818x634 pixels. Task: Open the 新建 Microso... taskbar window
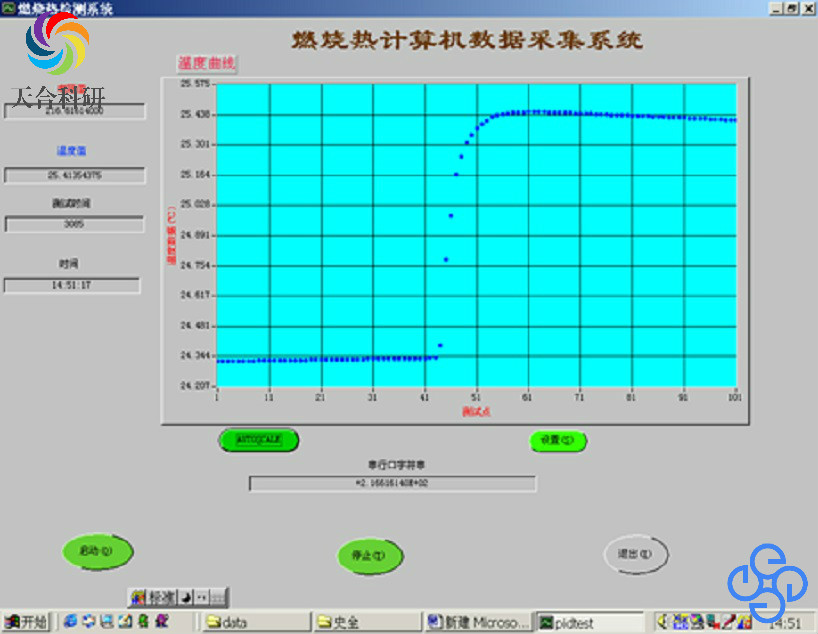point(477,622)
